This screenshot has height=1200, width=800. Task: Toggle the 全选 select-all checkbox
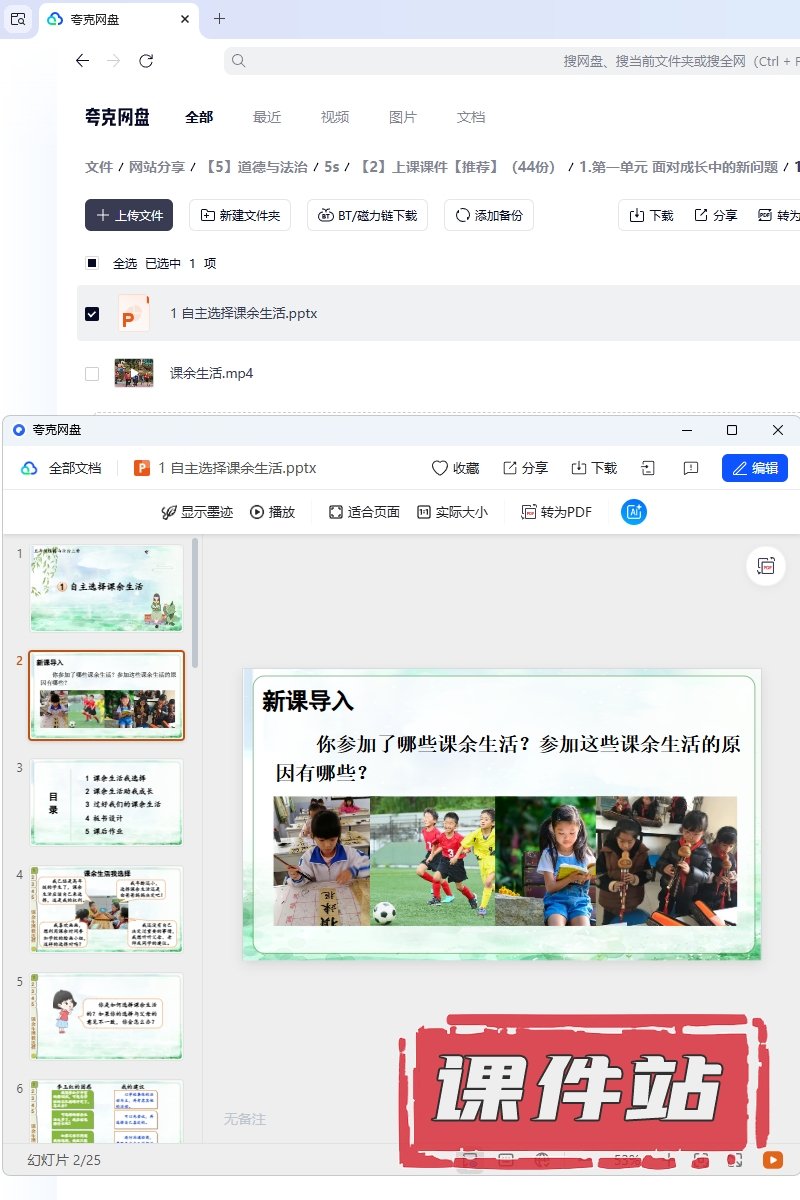[x=92, y=263]
